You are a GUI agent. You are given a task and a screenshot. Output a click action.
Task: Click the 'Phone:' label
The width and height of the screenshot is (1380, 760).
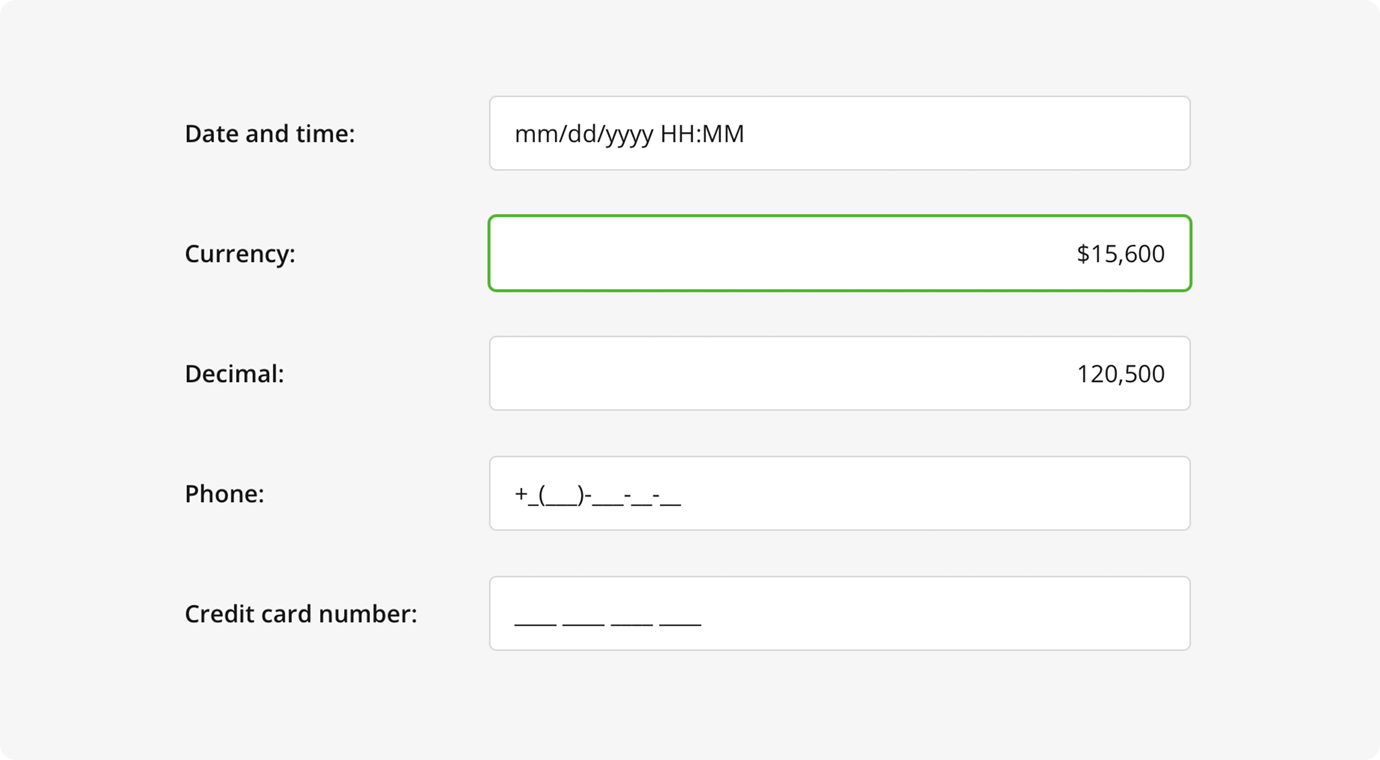(224, 493)
